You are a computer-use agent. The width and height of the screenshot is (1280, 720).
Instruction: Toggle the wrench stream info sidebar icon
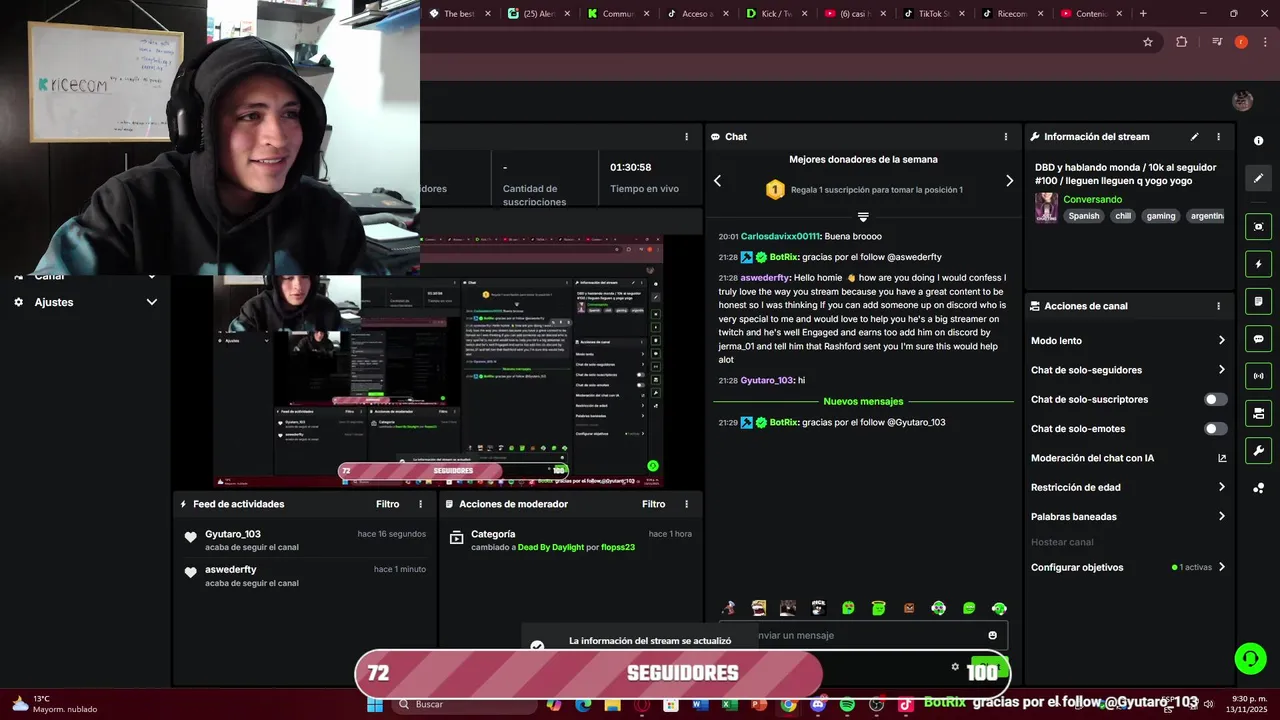[x=1258, y=450]
